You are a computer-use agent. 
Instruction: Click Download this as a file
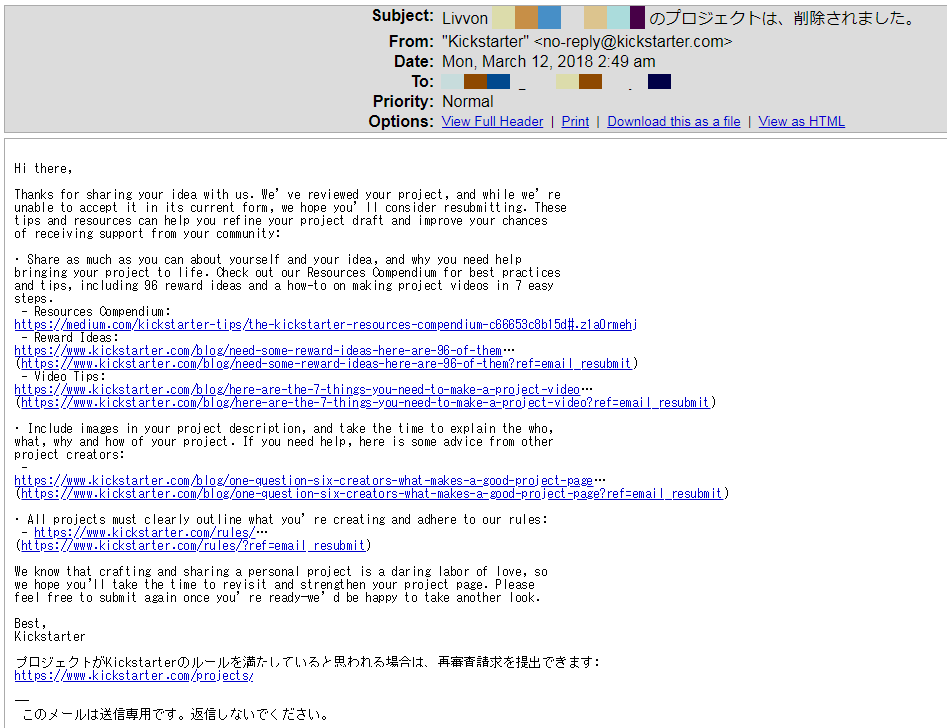673,121
